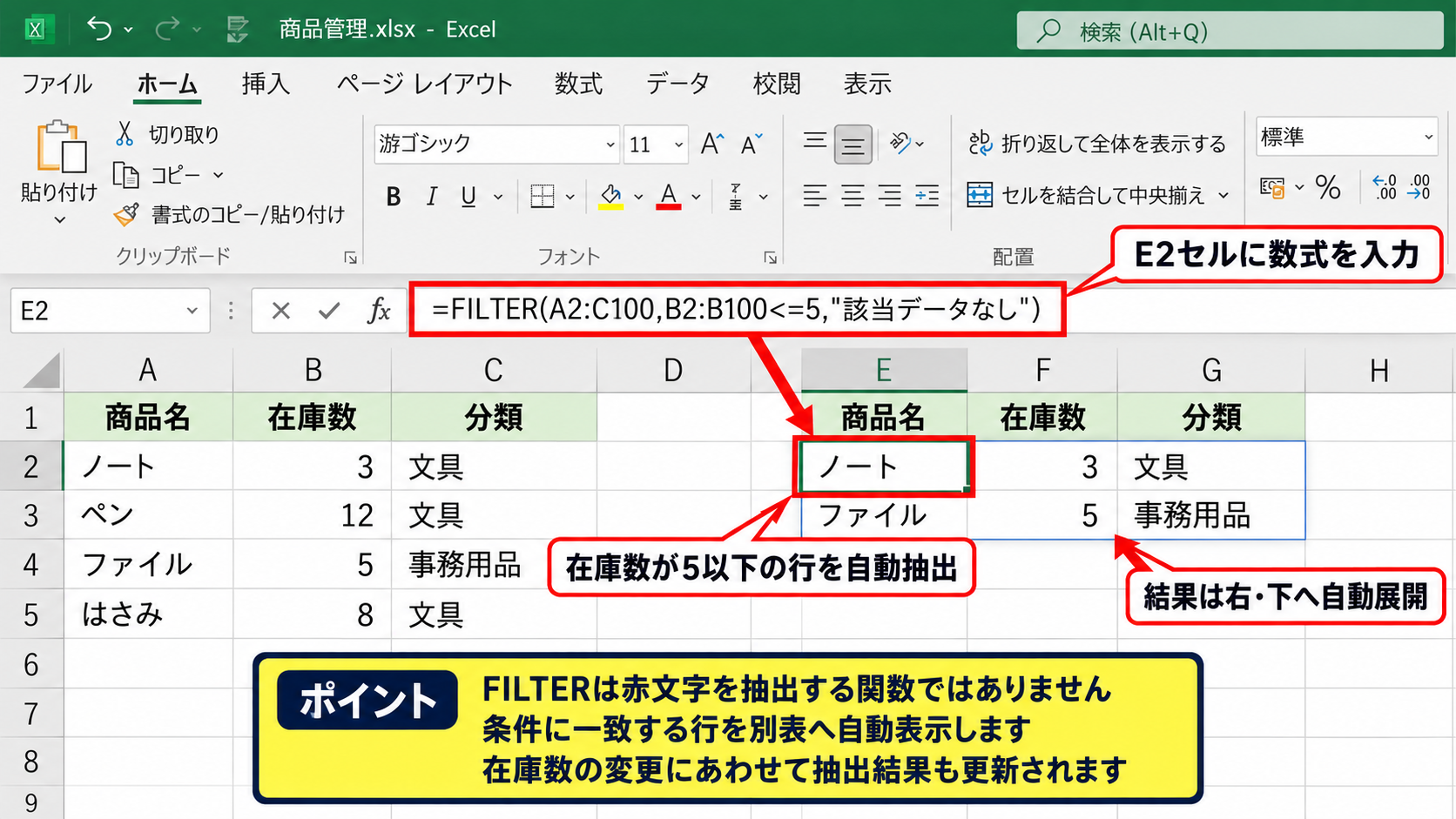The width and height of the screenshot is (1456, 819).
Task: Cancel formula entry with X icon
Action: pos(280,311)
